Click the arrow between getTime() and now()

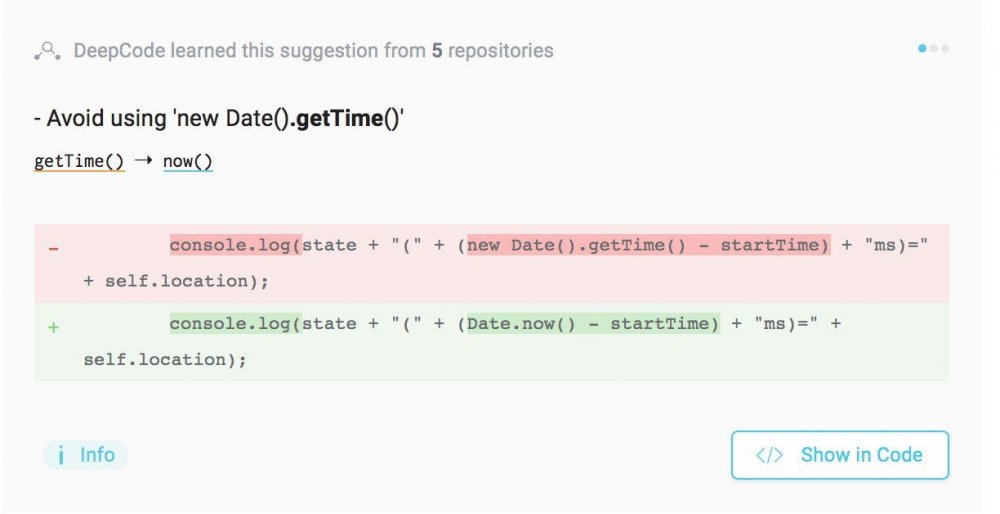click(x=143, y=161)
